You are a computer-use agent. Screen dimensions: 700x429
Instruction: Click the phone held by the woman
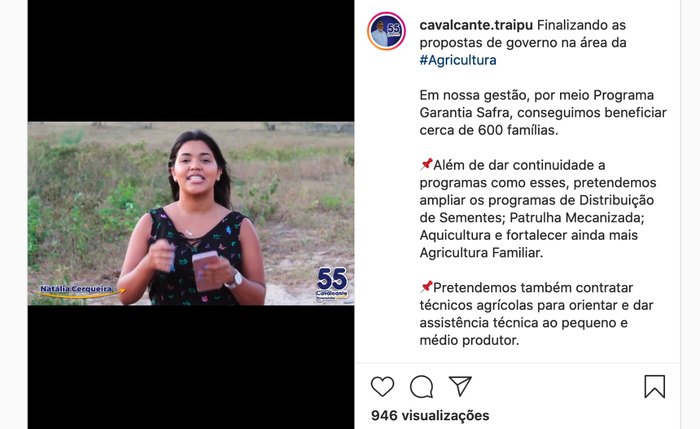(x=206, y=271)
